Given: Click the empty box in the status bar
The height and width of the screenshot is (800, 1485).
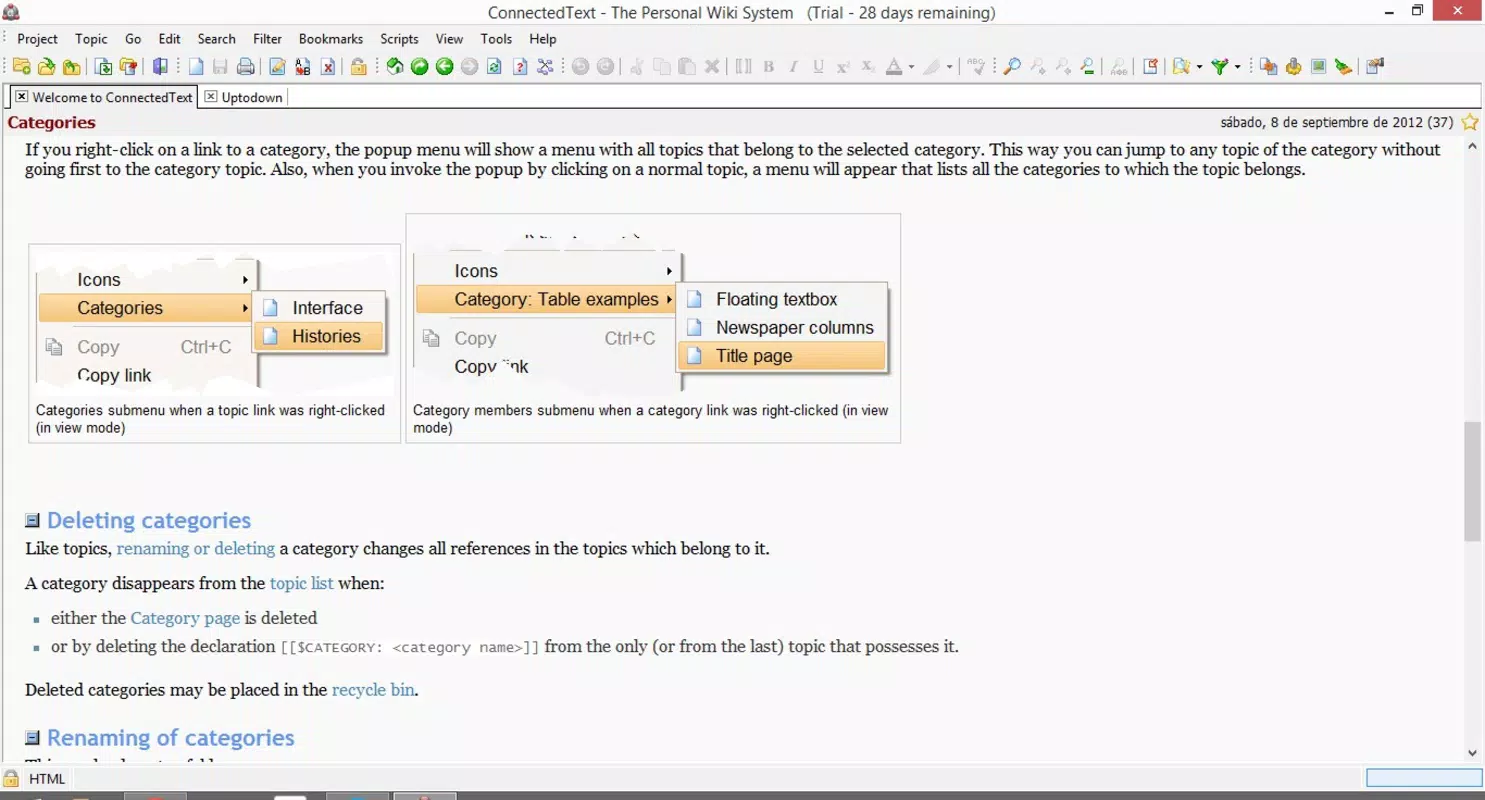Looking at the screenshot, I should click(1424, 778).
